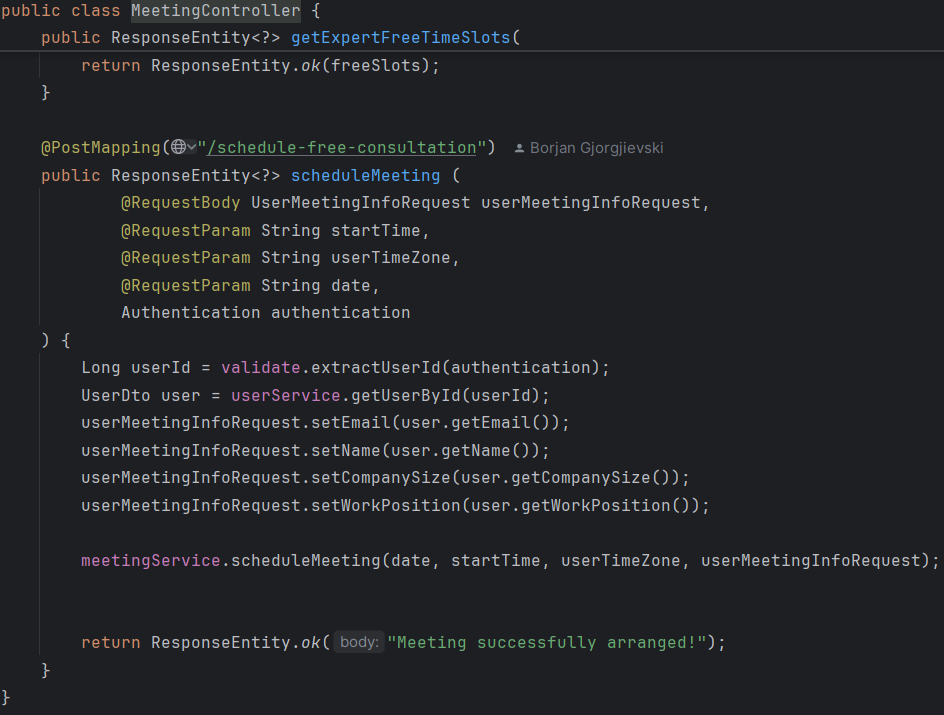Click @RequestParam before String startTime
Viewport: 944px width, 715px height.
185,231
